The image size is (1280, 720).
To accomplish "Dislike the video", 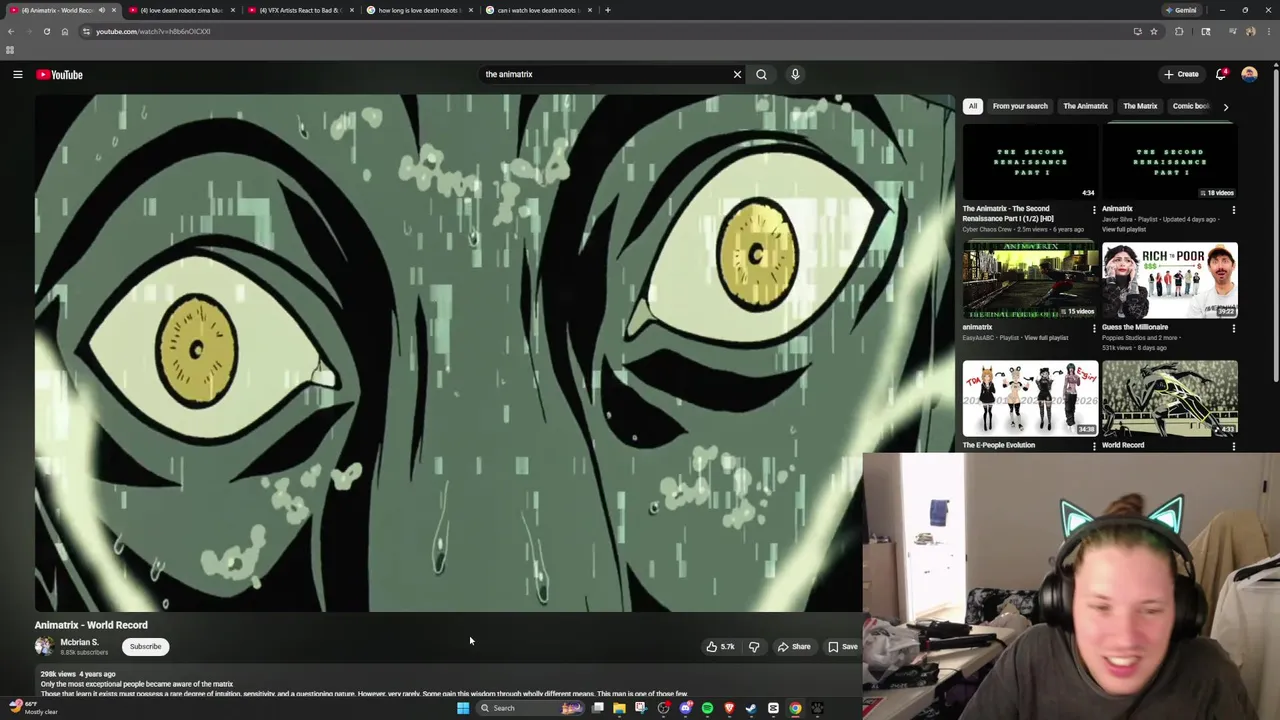I will (x=754, y=646).
